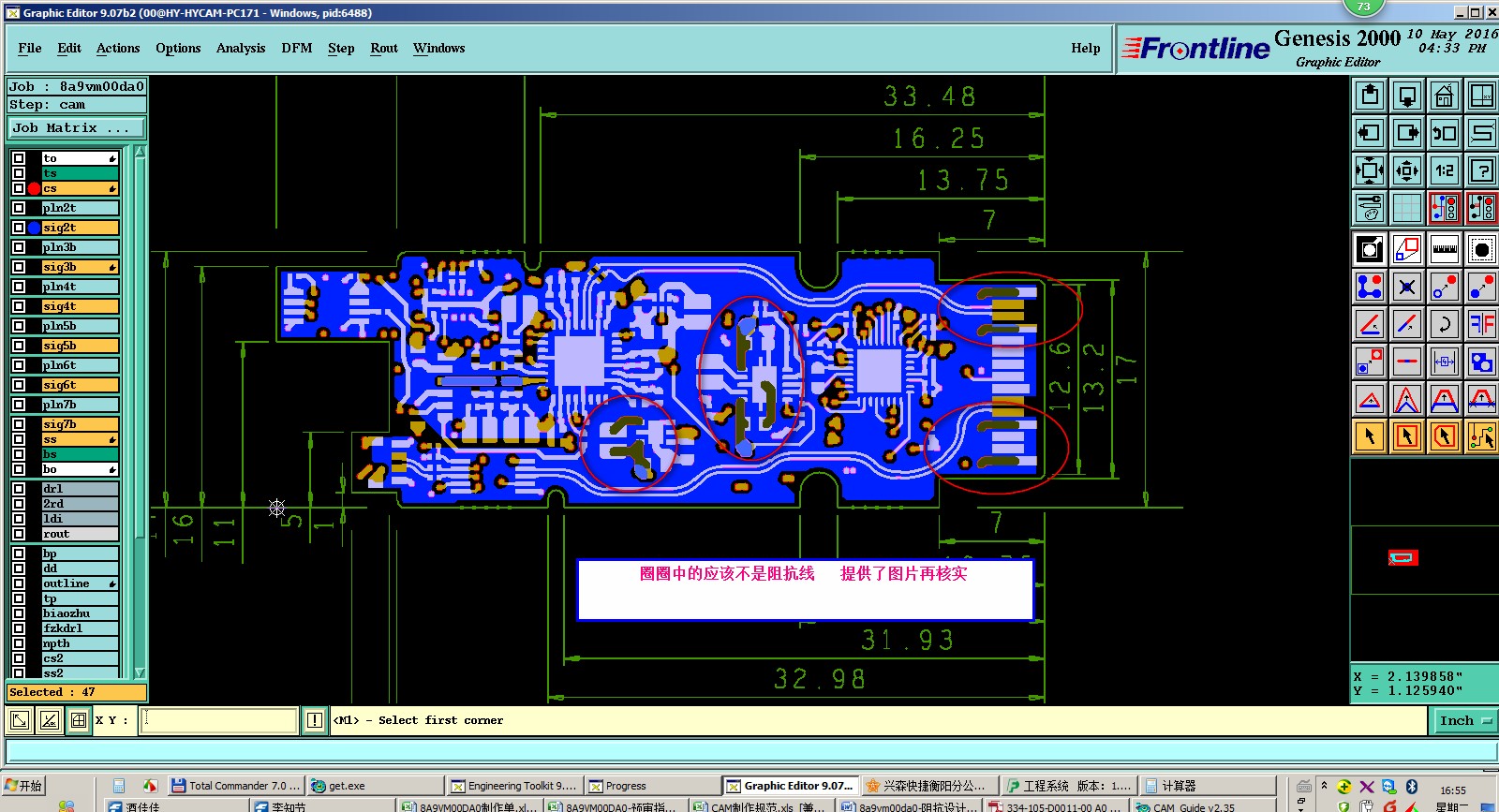Select the plain arrow select tool
The image size is (1499, 812).
[1370, 436]
